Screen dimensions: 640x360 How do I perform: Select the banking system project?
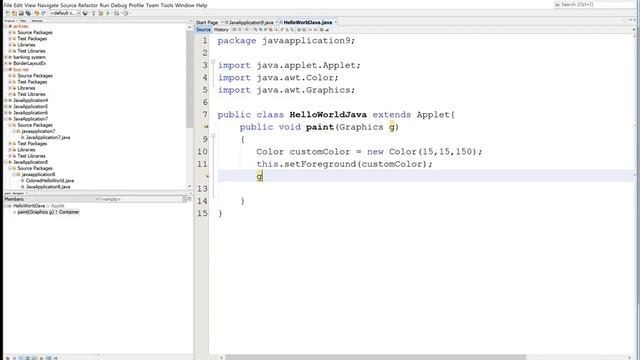(29, 57)
